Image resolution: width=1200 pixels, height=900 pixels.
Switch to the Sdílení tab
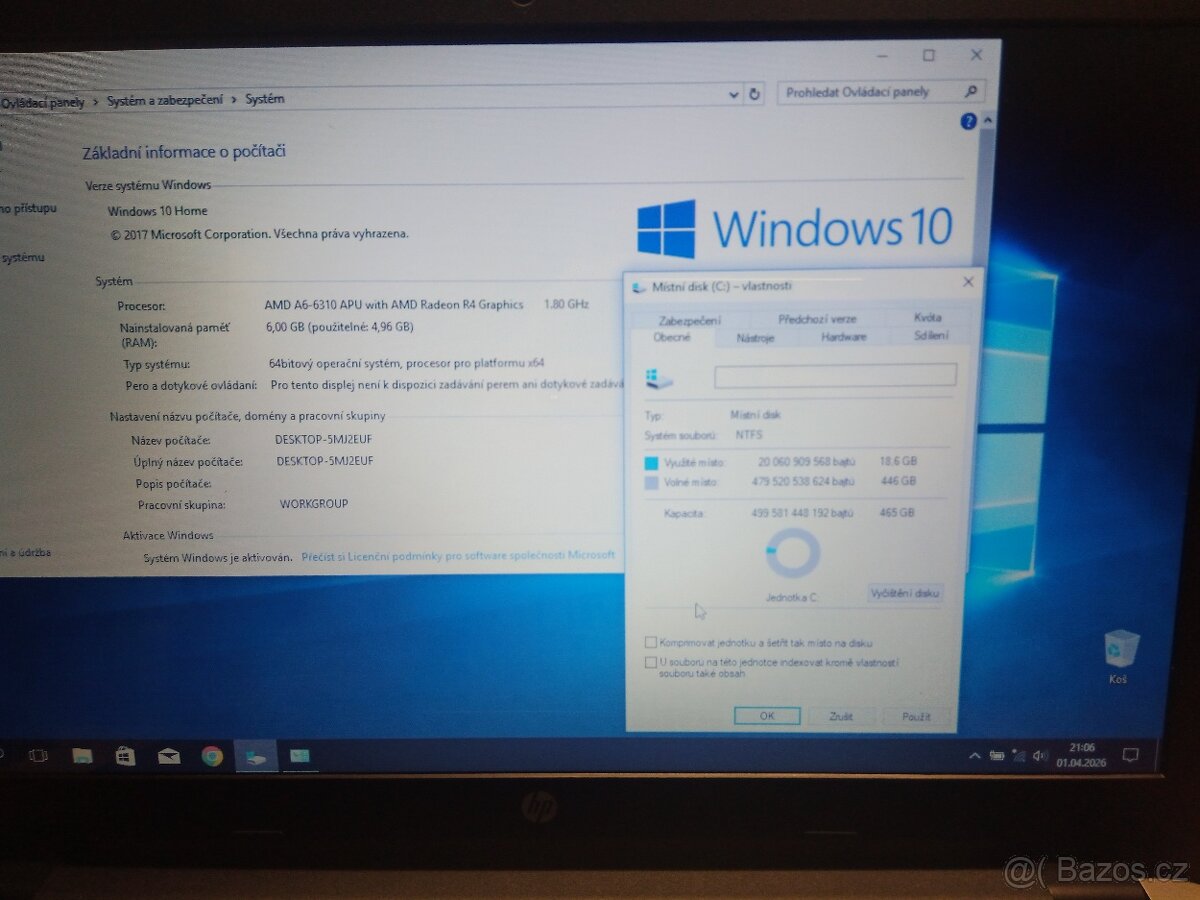pos(931,336)
